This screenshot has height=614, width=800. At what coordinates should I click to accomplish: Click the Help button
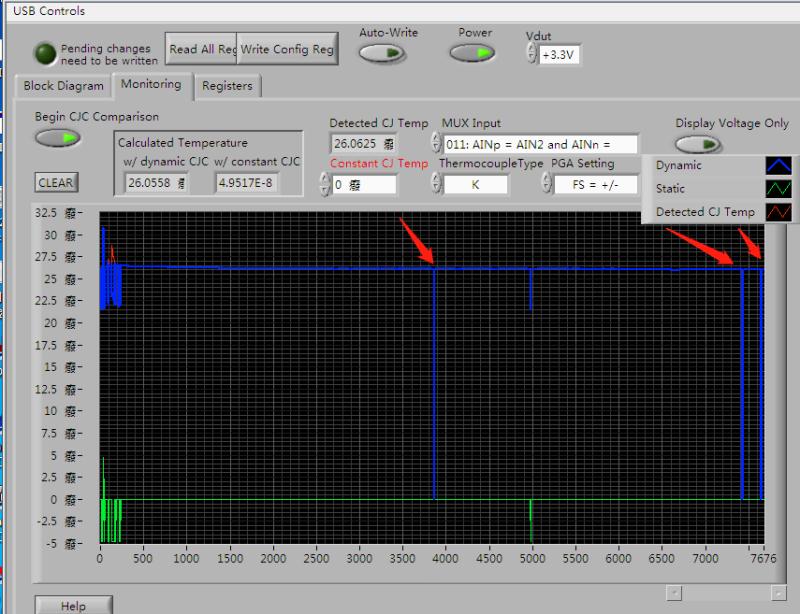tap(73, 606)
